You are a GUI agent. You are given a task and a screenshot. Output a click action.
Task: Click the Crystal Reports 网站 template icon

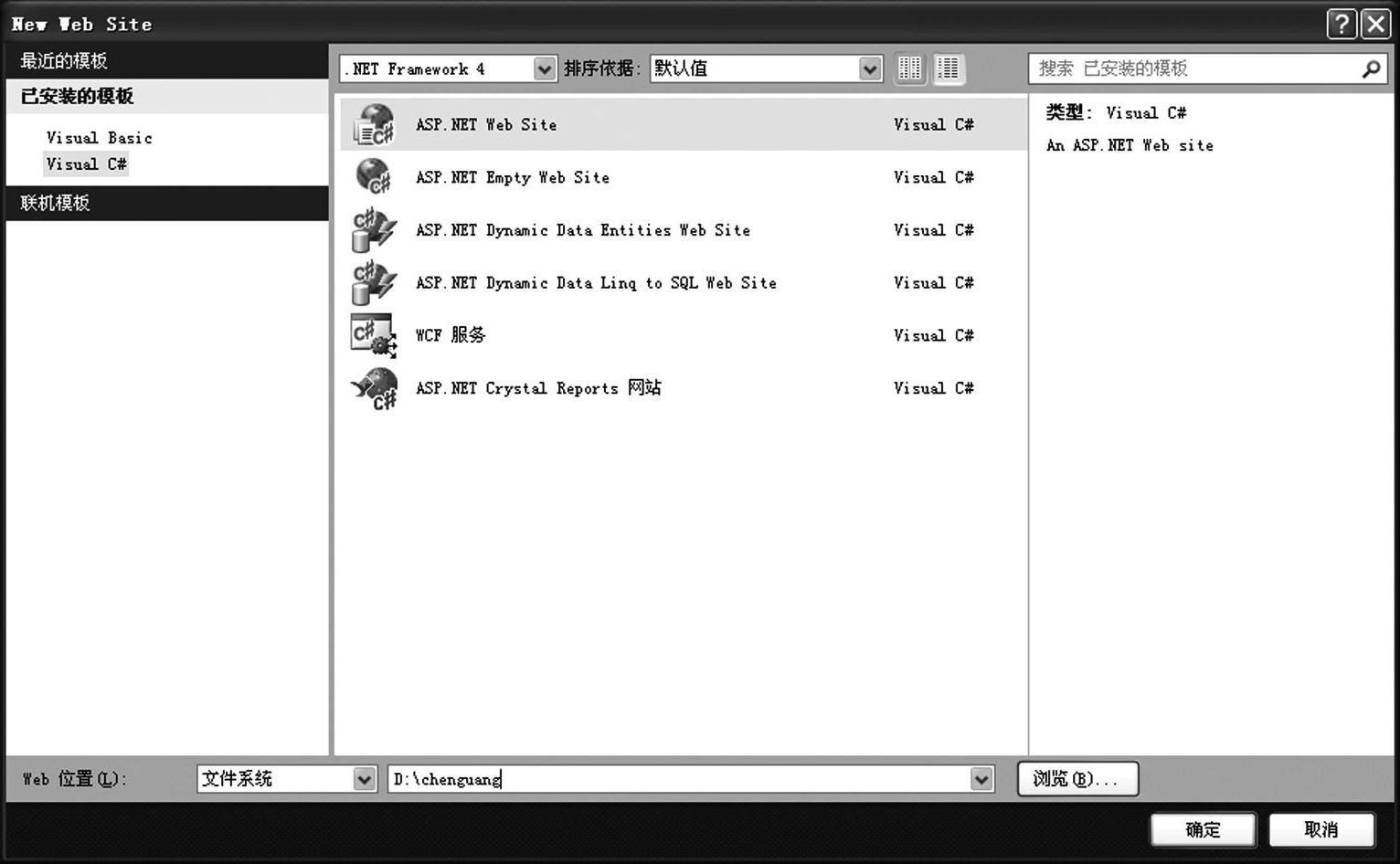pos(374,388)
